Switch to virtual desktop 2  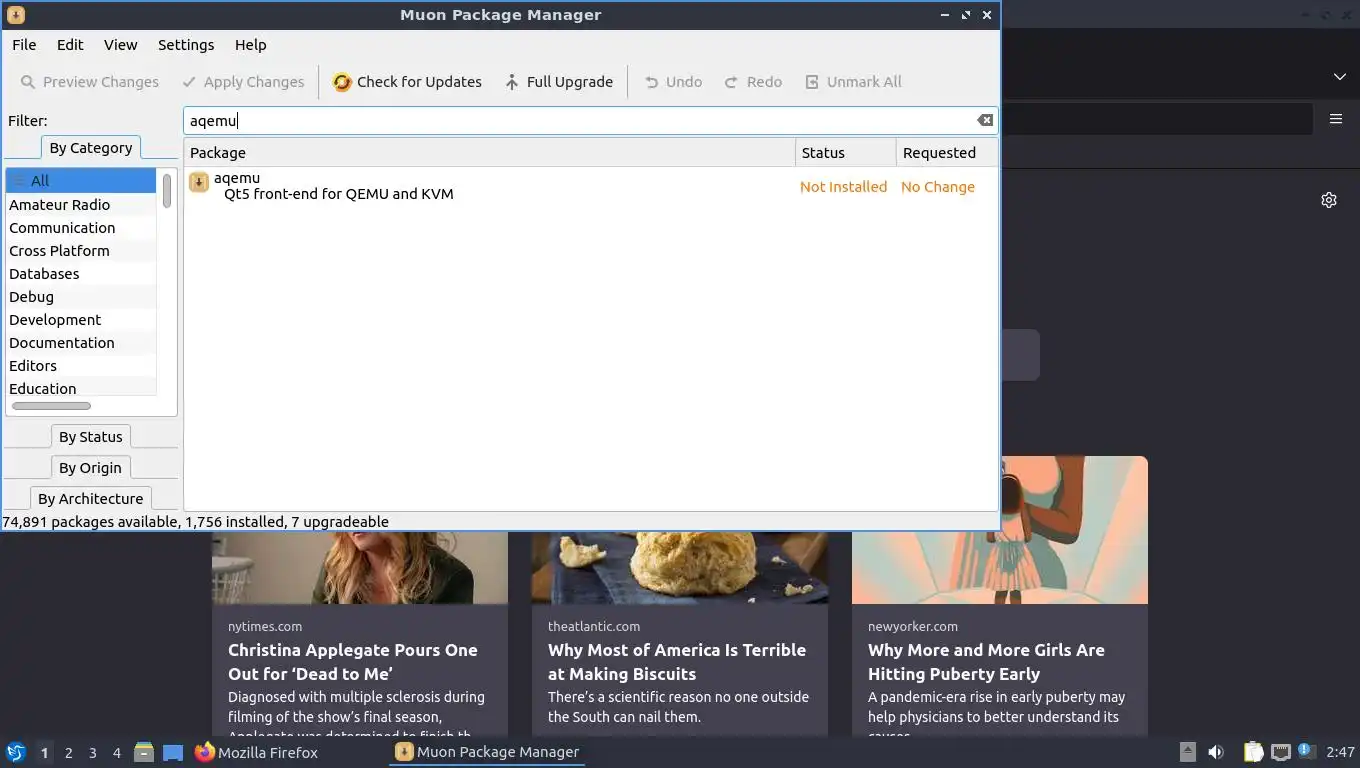68,753
